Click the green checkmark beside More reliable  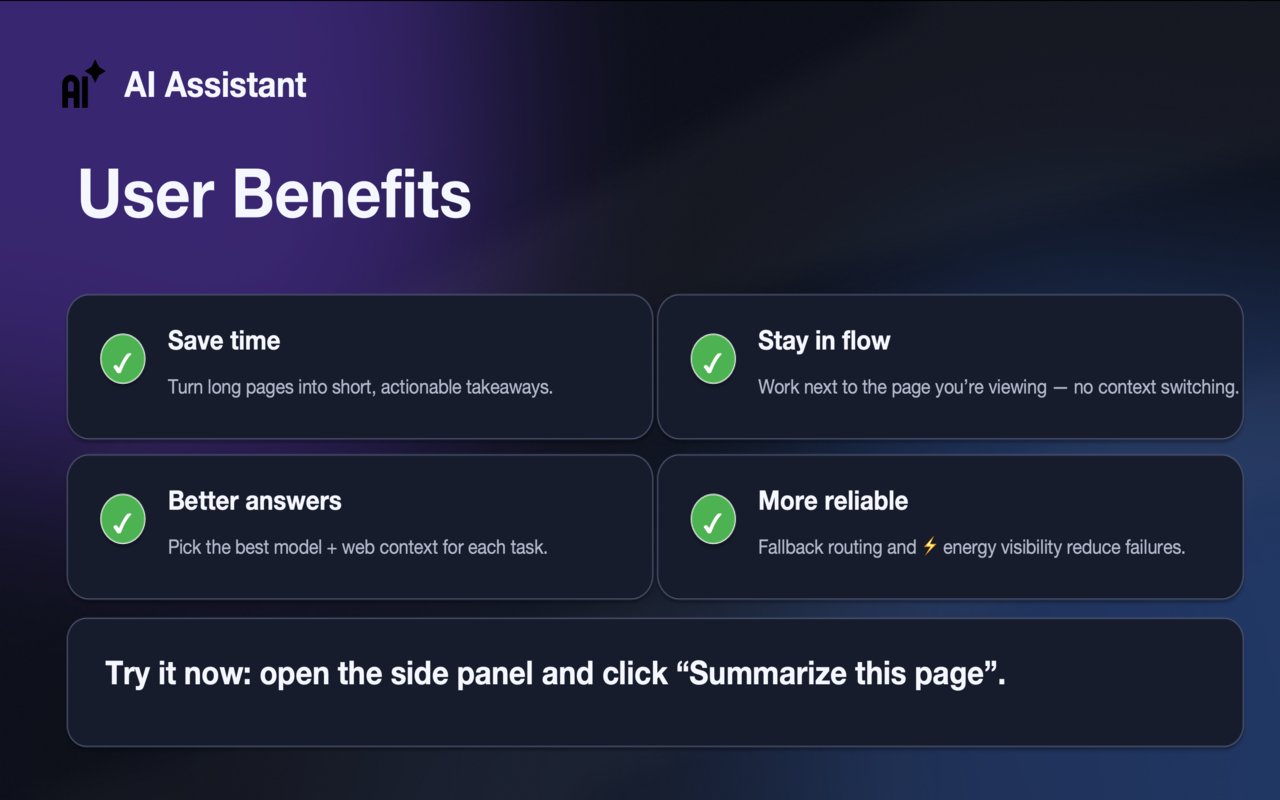pyautogui.click(x=713, y=519)
